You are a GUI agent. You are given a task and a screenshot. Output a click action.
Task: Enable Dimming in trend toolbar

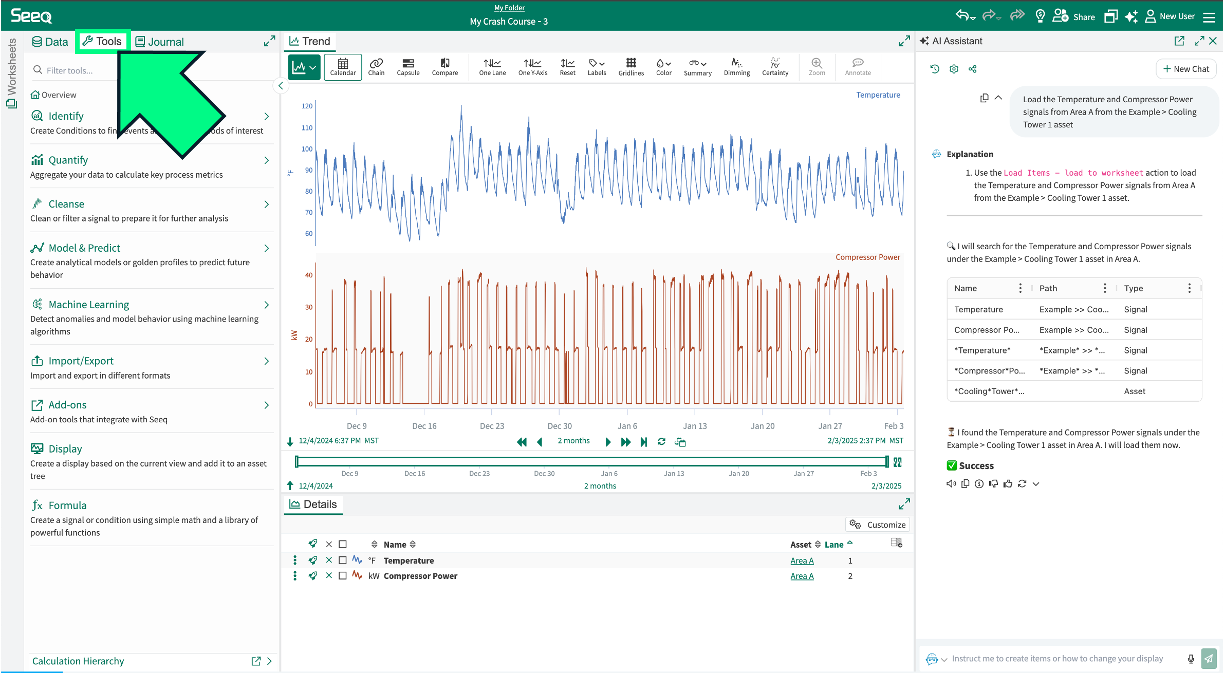point(737,67)
